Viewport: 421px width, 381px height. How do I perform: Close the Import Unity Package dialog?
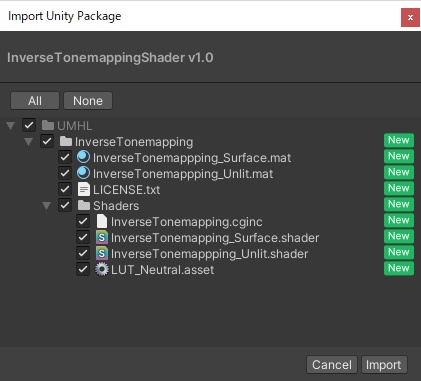click(410, 17)
